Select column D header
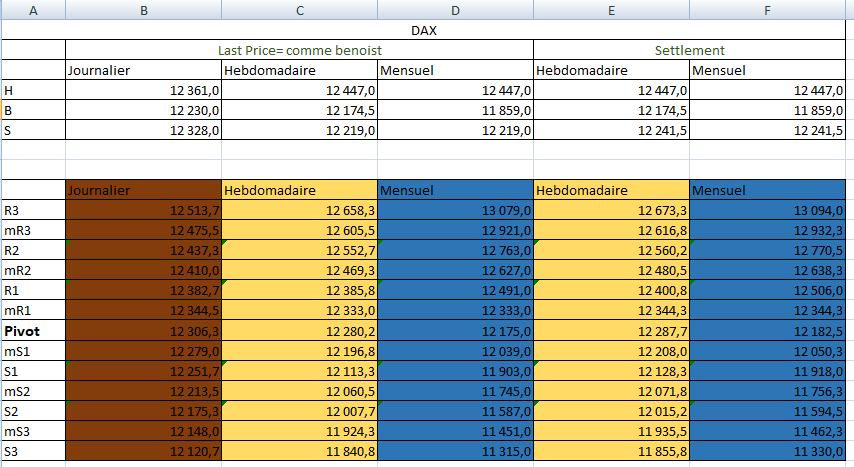The width and height of the screenshot is (854, 467). tap(455, 10)
